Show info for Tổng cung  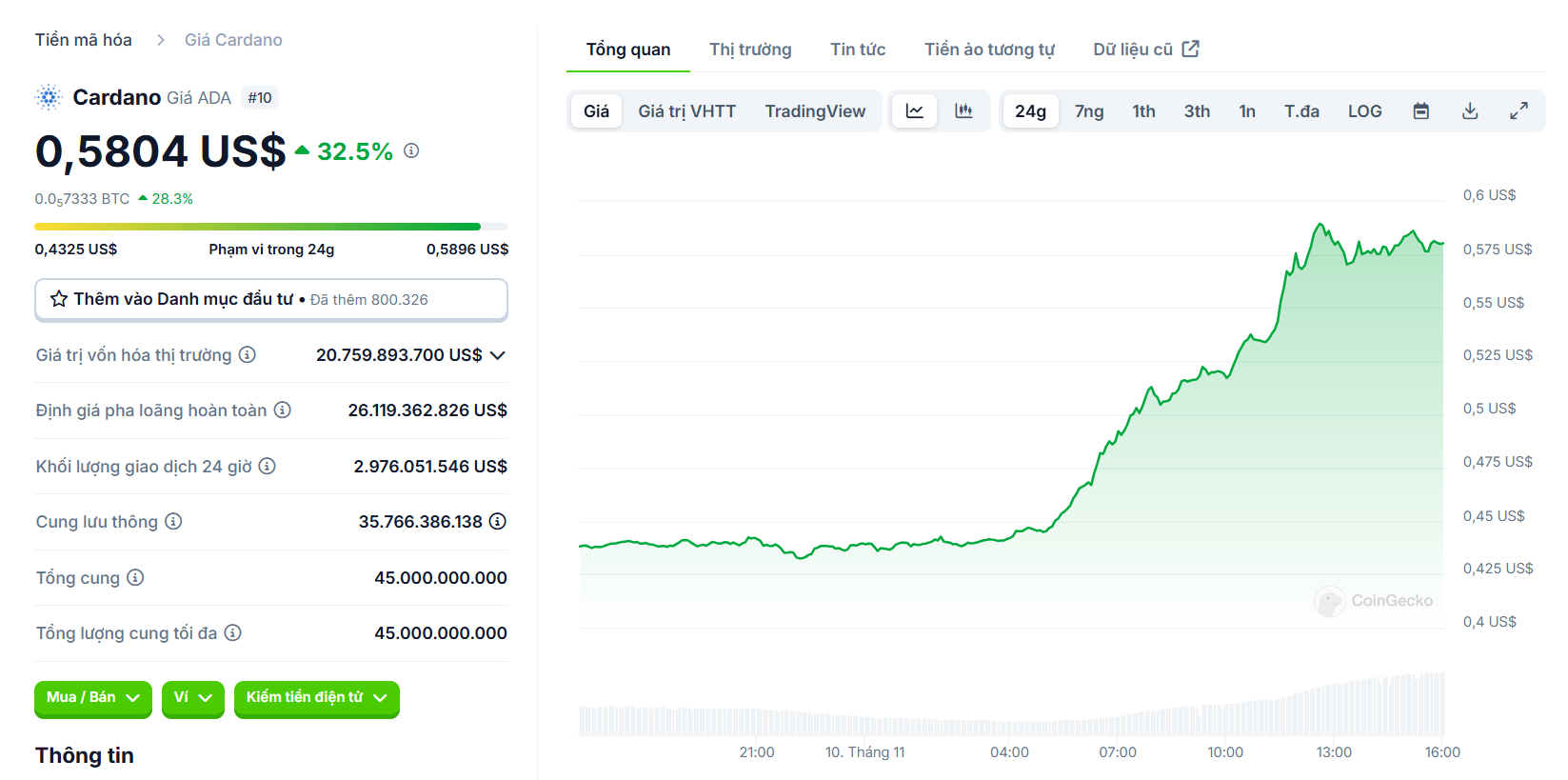(135, 577)
